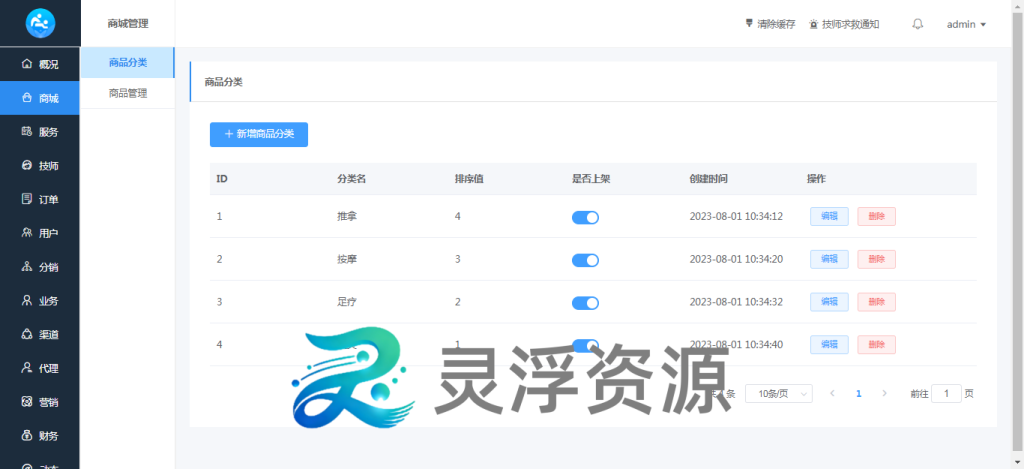
Task: Open 渠道 in the sidebar
Action: (x=40, y=334)
